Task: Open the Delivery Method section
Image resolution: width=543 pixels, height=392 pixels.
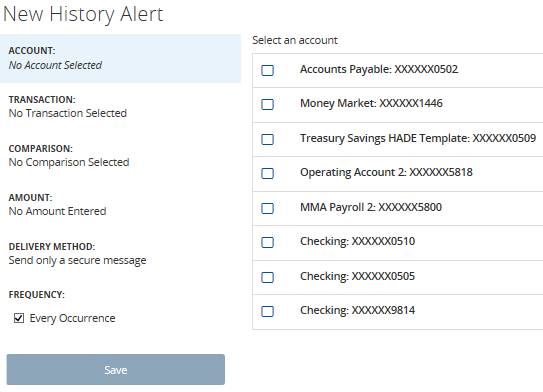Action: 120,253
